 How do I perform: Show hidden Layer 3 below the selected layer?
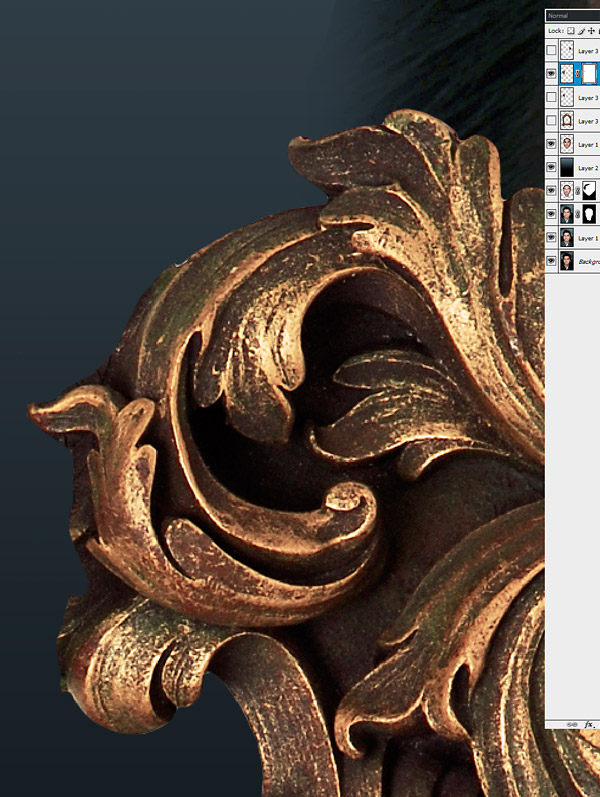[x=551, y=98]
